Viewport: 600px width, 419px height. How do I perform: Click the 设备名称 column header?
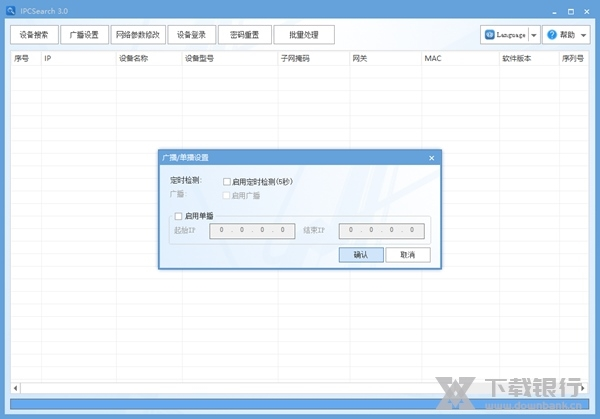[149, 59]
